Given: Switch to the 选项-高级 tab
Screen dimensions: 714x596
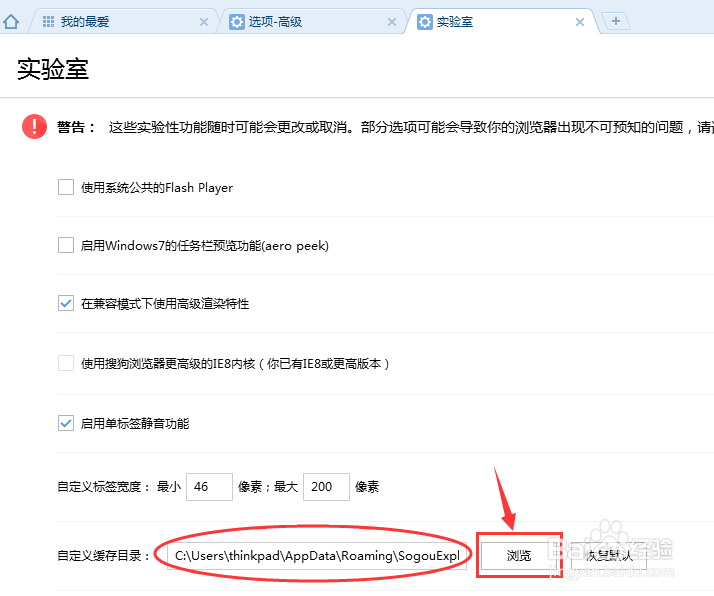Looking at the screenshot, I should coord(311,21).
